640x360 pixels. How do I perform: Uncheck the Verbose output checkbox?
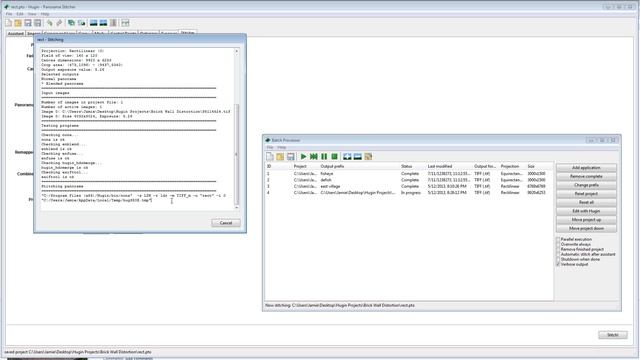pos(558,264)
